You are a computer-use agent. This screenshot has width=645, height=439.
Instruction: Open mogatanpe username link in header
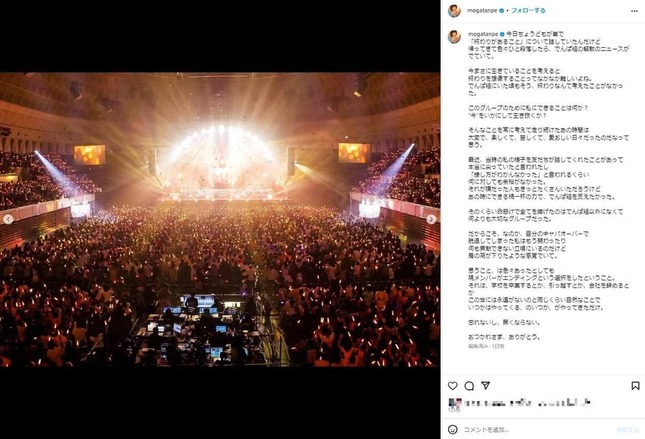pos(482,11)
